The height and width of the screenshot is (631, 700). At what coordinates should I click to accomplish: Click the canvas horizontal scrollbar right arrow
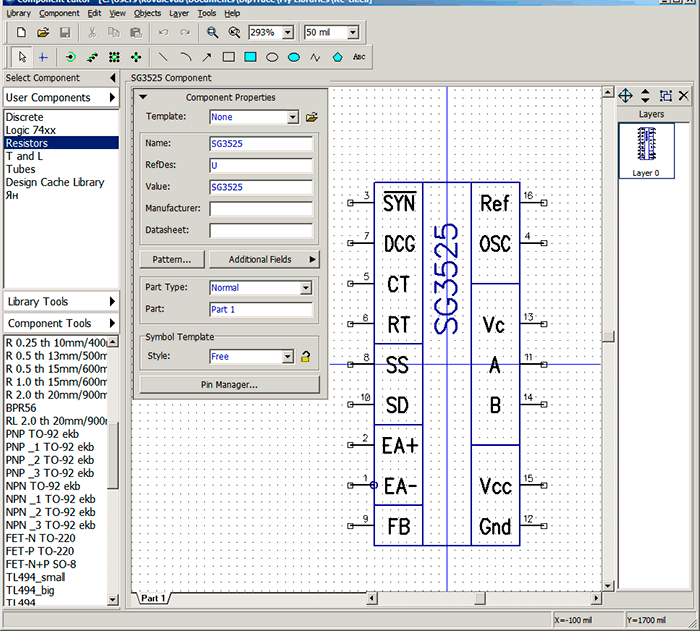tap(596, 598)
